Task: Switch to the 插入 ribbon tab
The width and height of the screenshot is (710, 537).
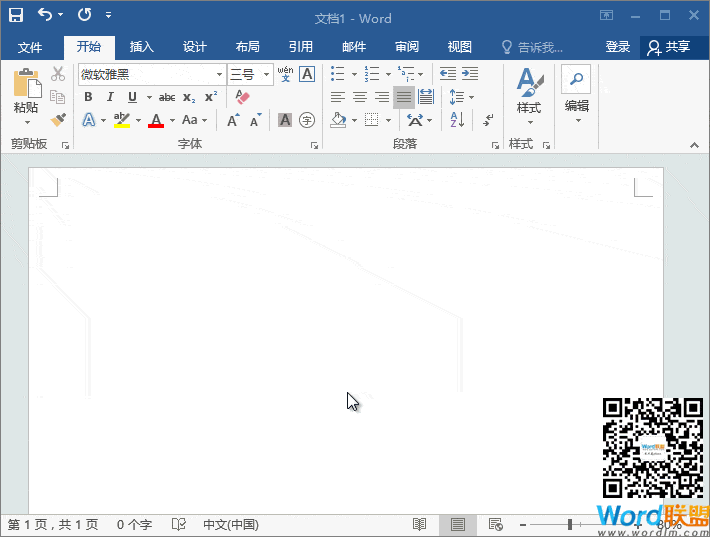Action: tap(142, 47)
